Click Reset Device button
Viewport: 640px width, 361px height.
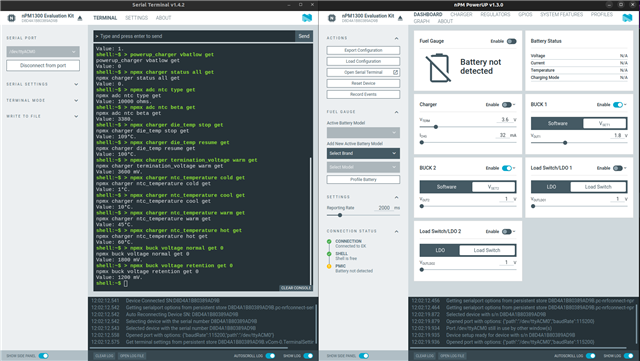pyautogui.click(x=363, y=83)
